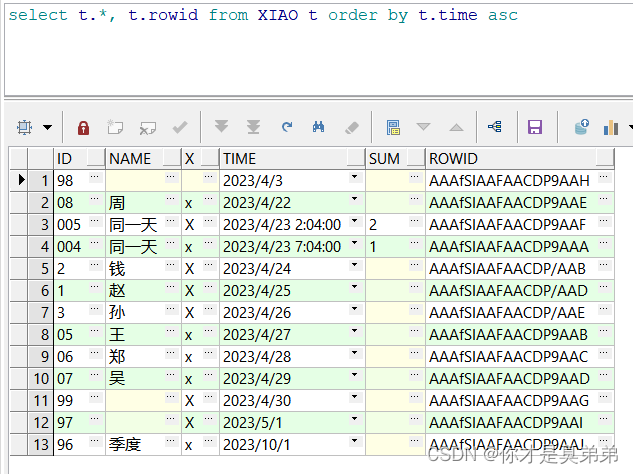Click ellipsis button next to name 周
This screenshot has width=633, height=474.
[170, 199]
